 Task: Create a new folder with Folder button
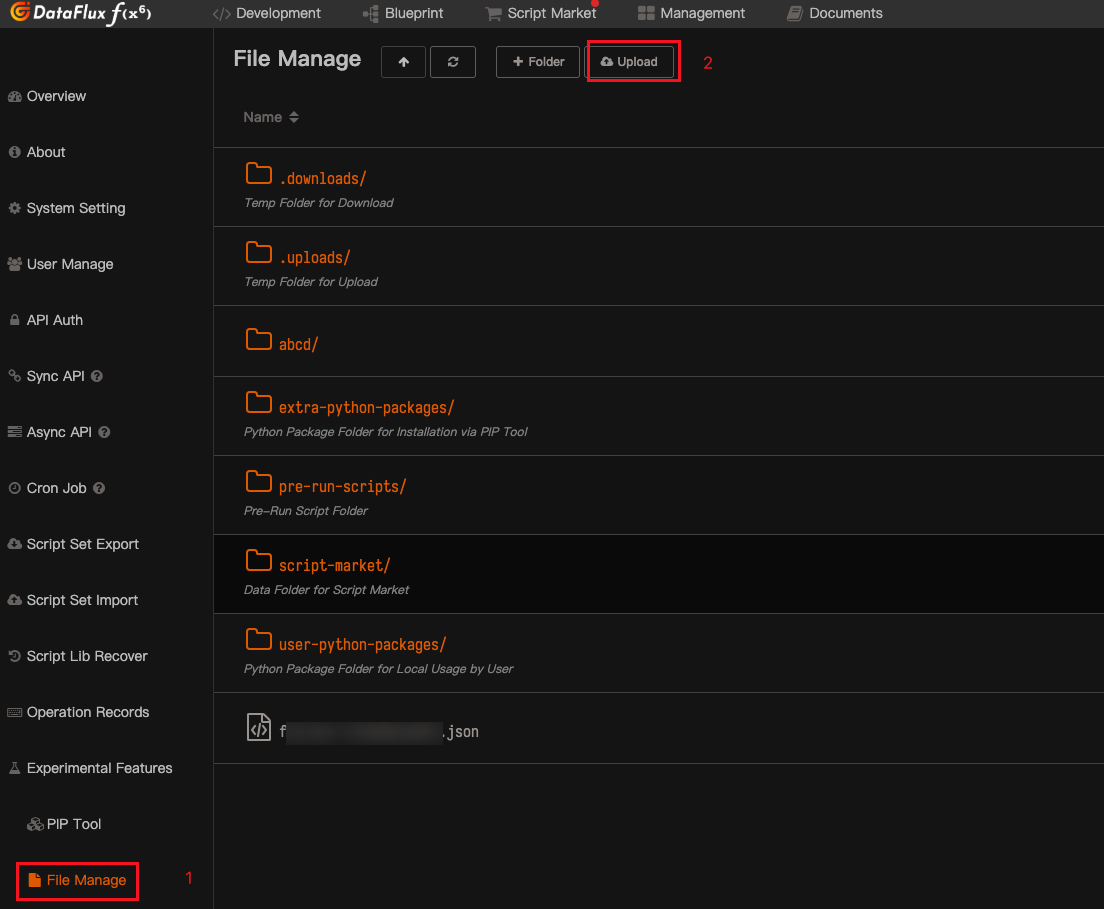click(538, 62)
